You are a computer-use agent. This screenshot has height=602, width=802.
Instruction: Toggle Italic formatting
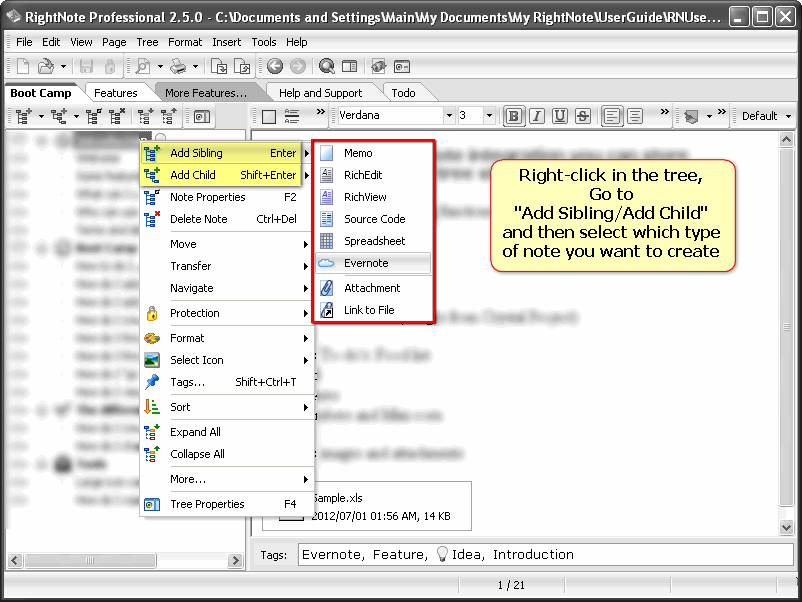(537, 116)
